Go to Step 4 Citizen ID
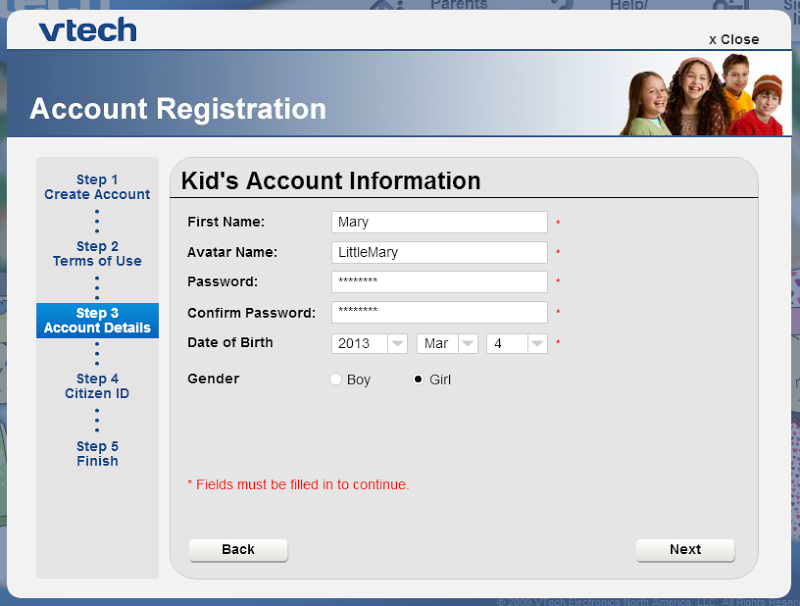Image resolution: width=800 pixels, height=606 pixels. (x=97, y=386)
